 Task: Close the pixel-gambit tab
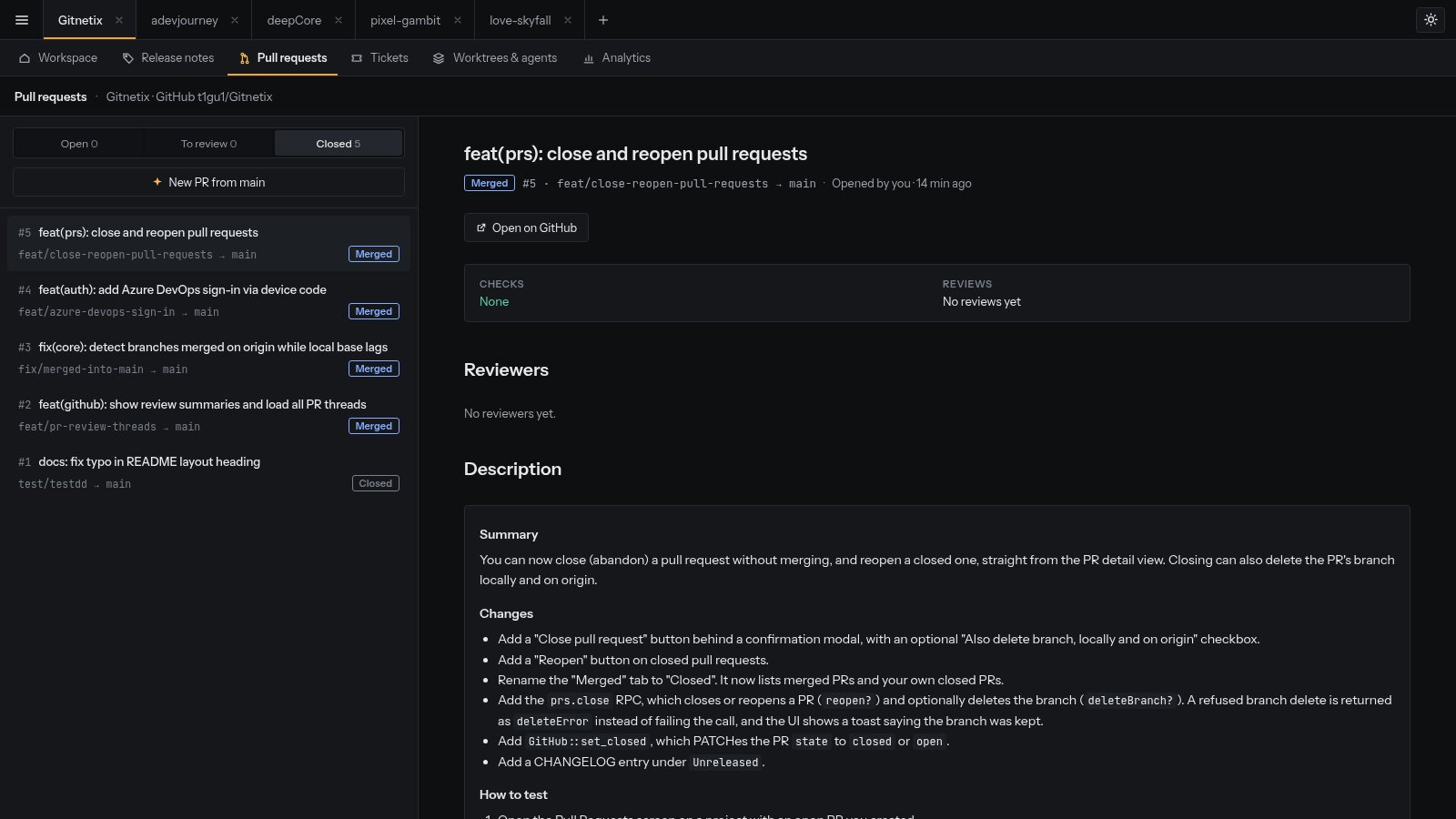coord(457,20)
